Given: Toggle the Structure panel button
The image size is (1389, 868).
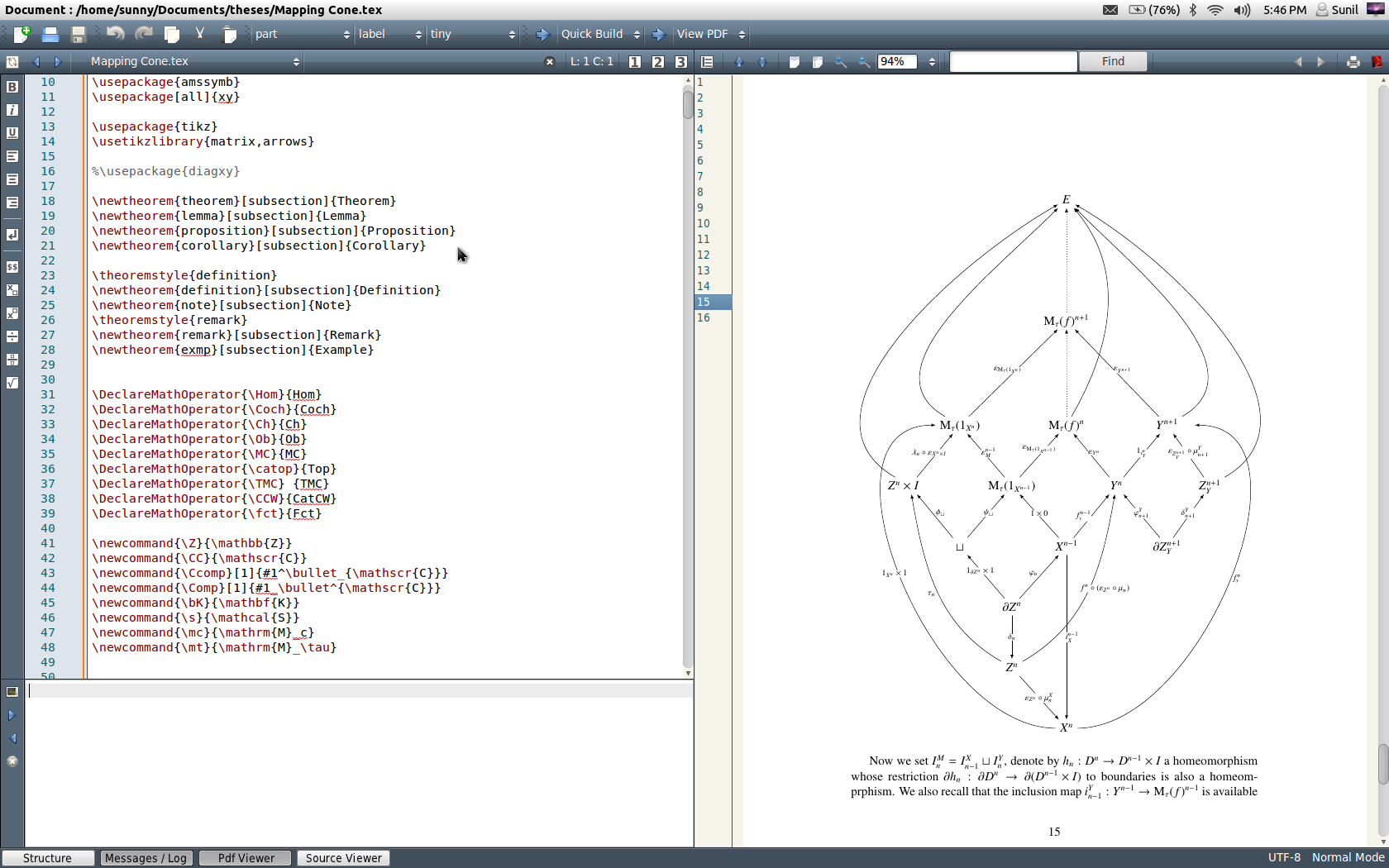Looking at the screenshot, I should point(48,858).
